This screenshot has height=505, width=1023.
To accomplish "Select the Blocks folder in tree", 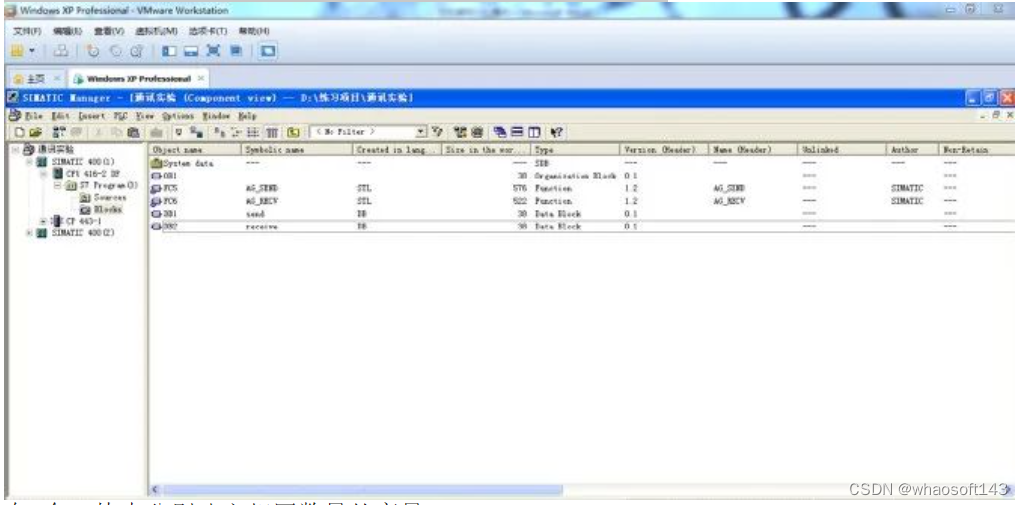I will 100,209.
